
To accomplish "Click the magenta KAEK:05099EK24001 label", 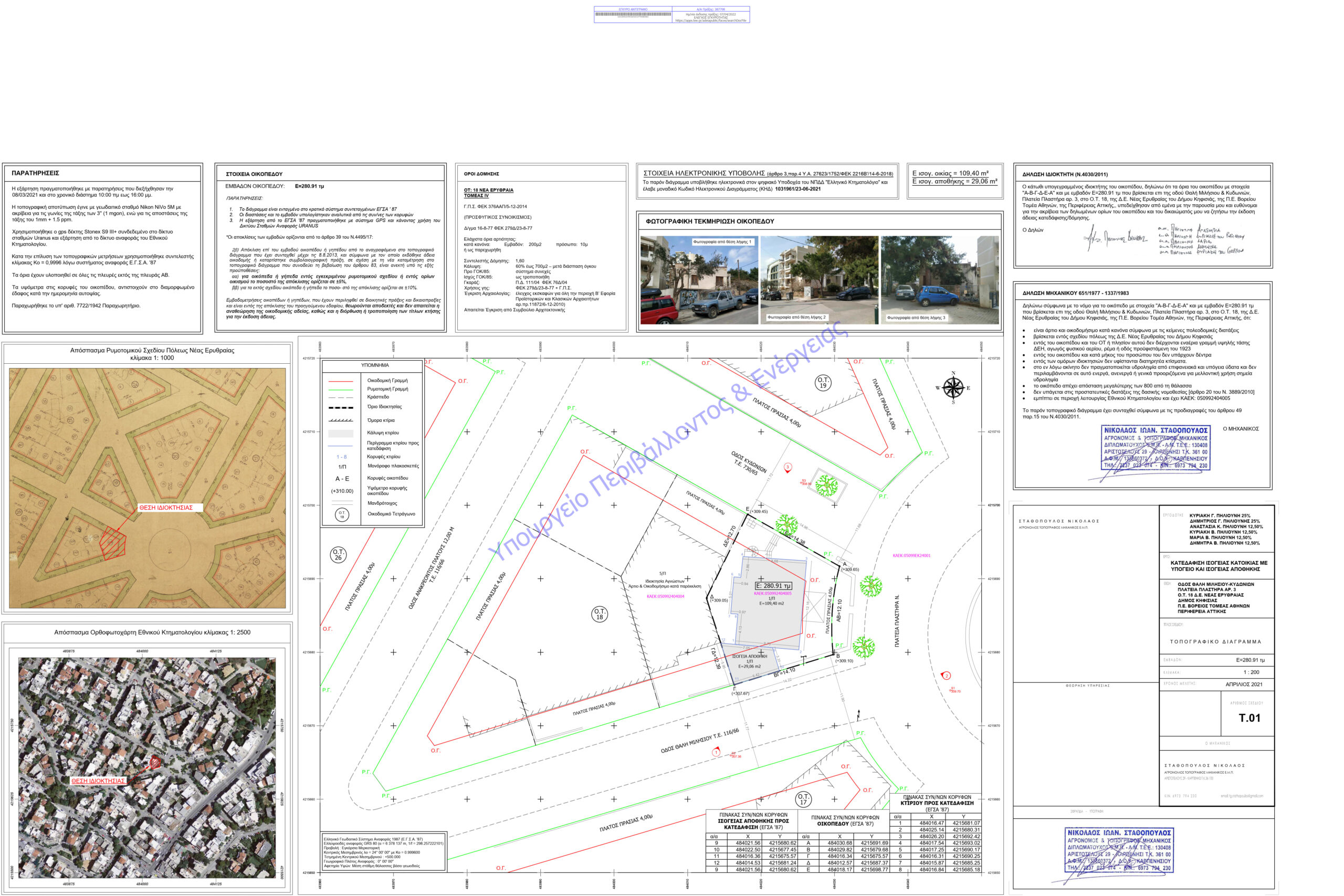I will coord(911,555).
